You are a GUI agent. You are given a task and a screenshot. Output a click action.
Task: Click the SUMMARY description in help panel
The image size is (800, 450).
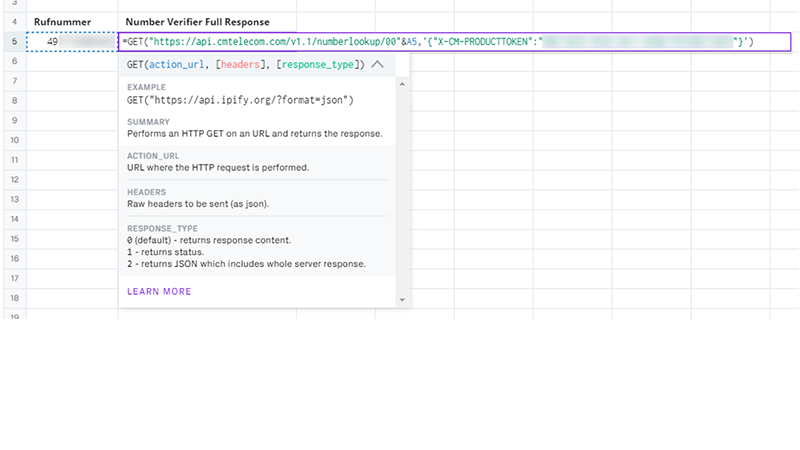pyautogui.click(x=255, y=134)
